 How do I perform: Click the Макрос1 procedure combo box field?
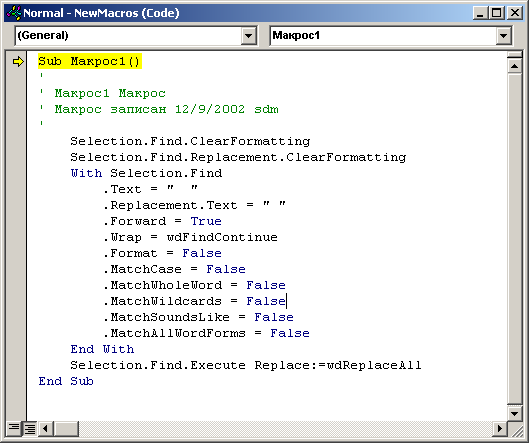(x=391, y=35)
